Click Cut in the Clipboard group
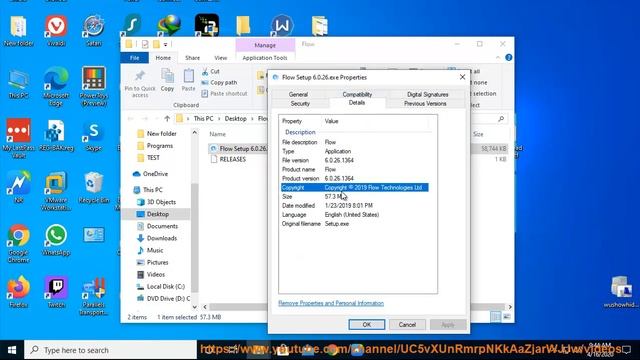The height and width of the screenshot is (360, 640). tap(211, 71)
